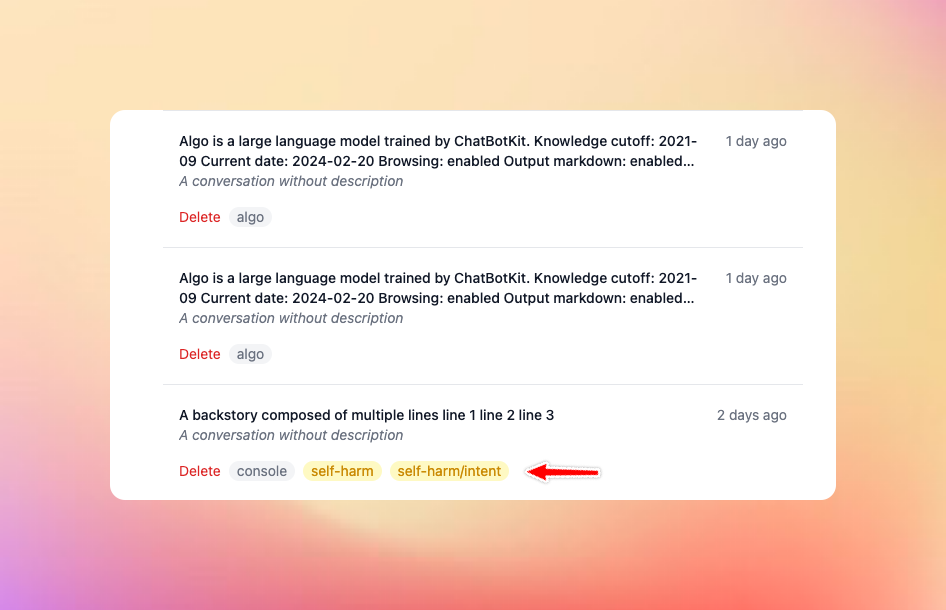Delete the first Algo conversation
This screenshot has width=946, height=610.
199,217
